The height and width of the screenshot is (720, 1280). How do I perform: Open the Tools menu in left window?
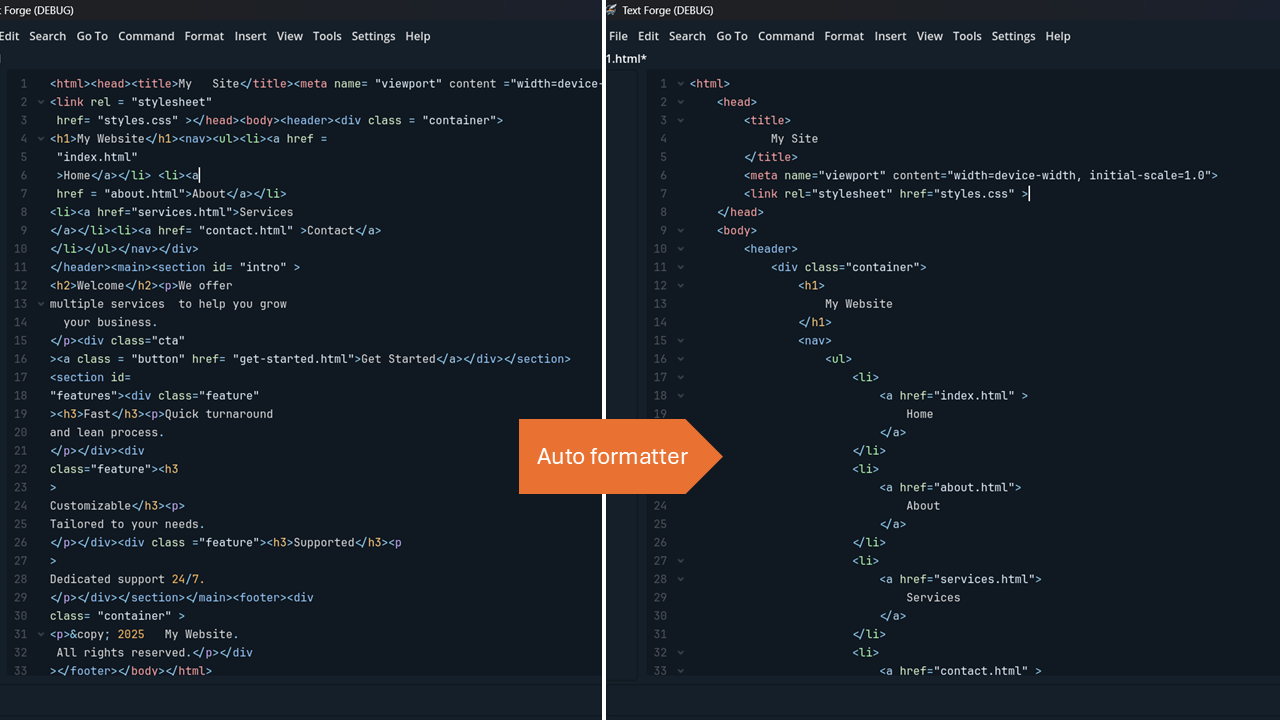pos(327,36)
